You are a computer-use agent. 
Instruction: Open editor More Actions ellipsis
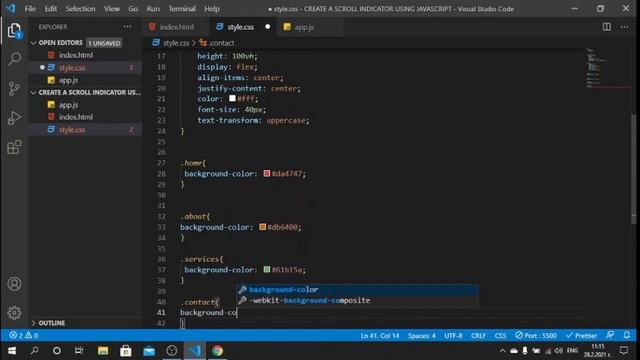624,27
